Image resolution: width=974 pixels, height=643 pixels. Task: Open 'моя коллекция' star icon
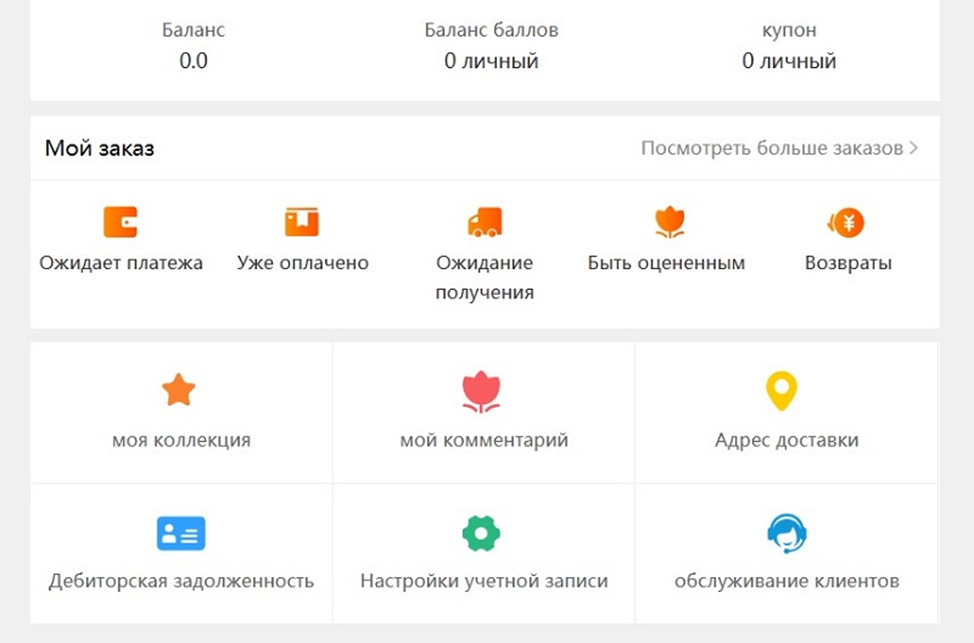click(x=181, y=390)
